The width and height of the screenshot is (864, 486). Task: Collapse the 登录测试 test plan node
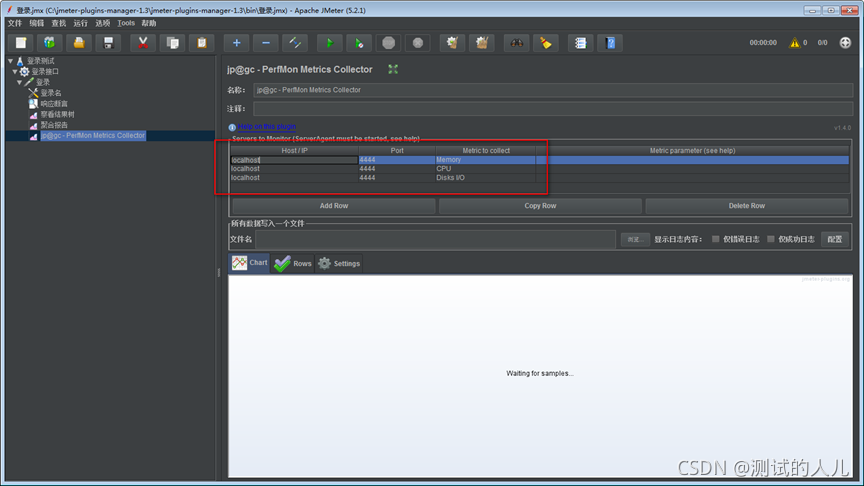pyautogui.click(x=10, y=61)
